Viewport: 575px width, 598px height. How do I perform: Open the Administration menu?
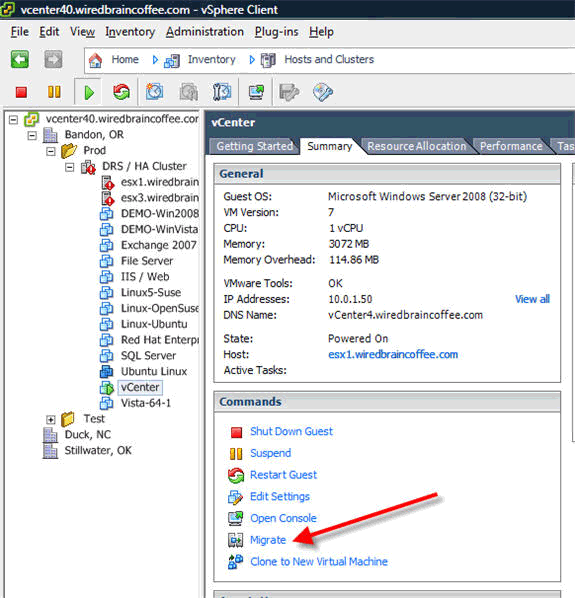[205, 32]
